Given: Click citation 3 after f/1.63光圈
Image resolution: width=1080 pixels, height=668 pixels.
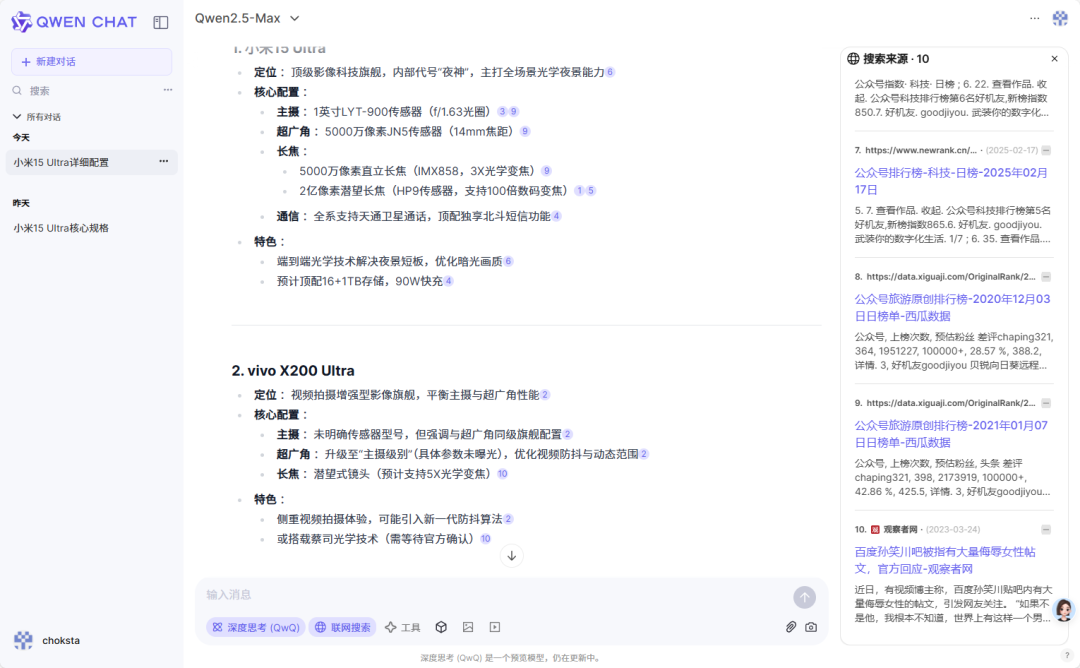Looking at the screenshot, I should pos(502,112).
